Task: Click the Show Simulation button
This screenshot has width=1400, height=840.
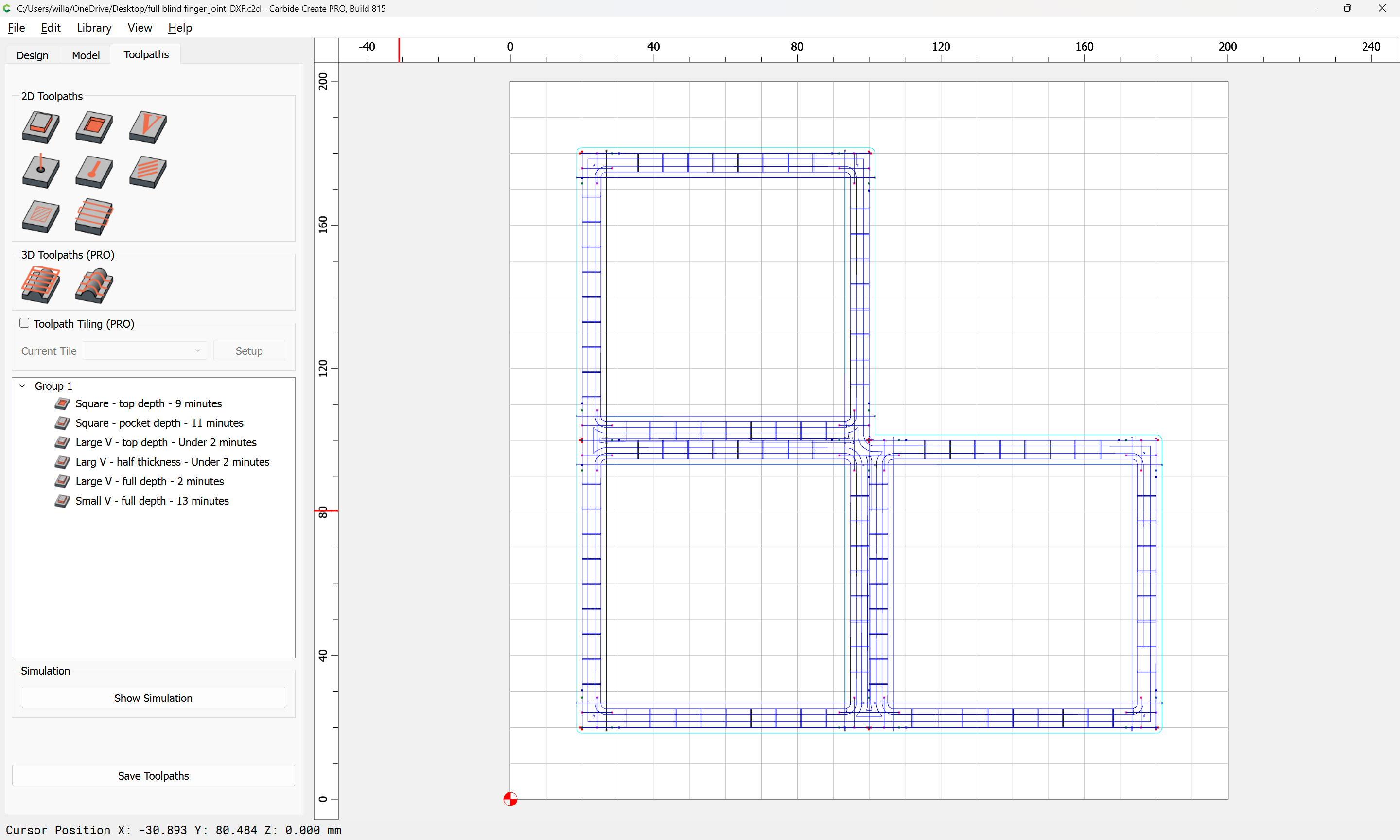Action: 153,698
